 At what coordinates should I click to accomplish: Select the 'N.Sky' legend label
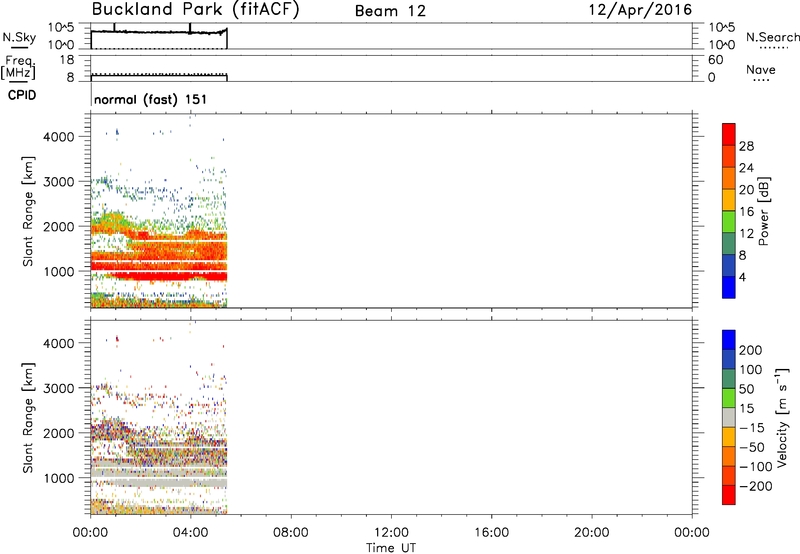point(19,37)
